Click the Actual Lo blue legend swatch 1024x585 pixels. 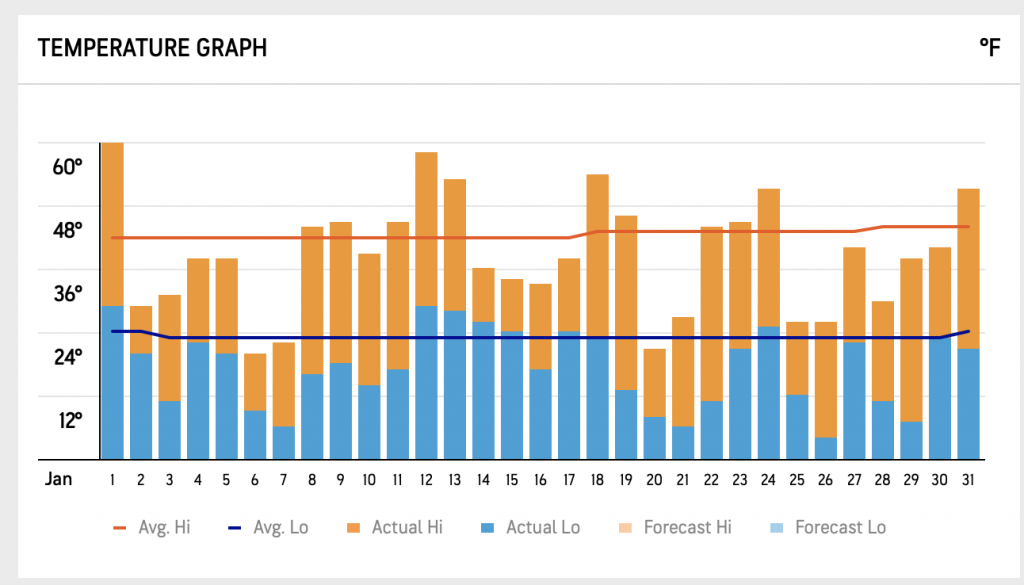pyautogui.click(x=487, y=528)
